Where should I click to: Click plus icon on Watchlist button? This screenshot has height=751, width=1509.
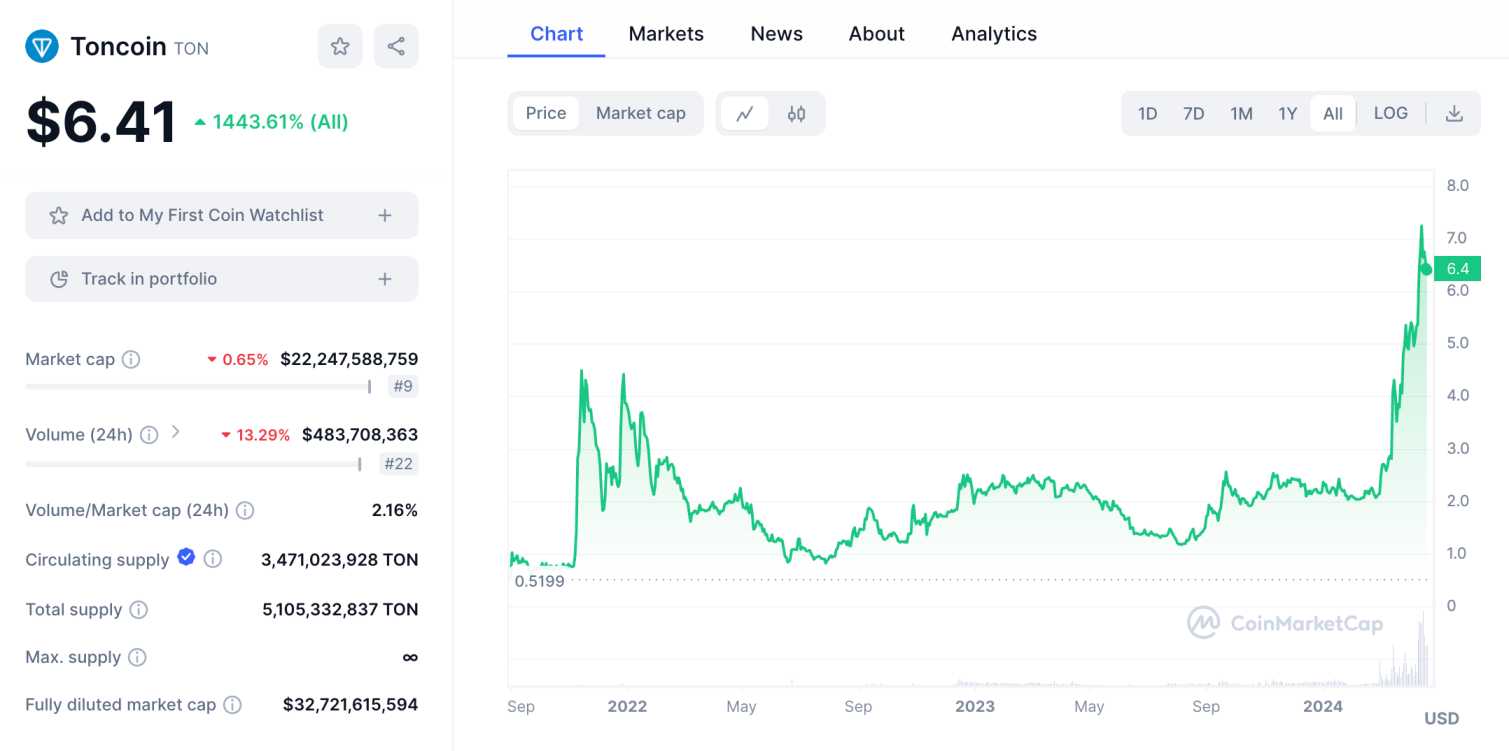click(x=385, y=215)
